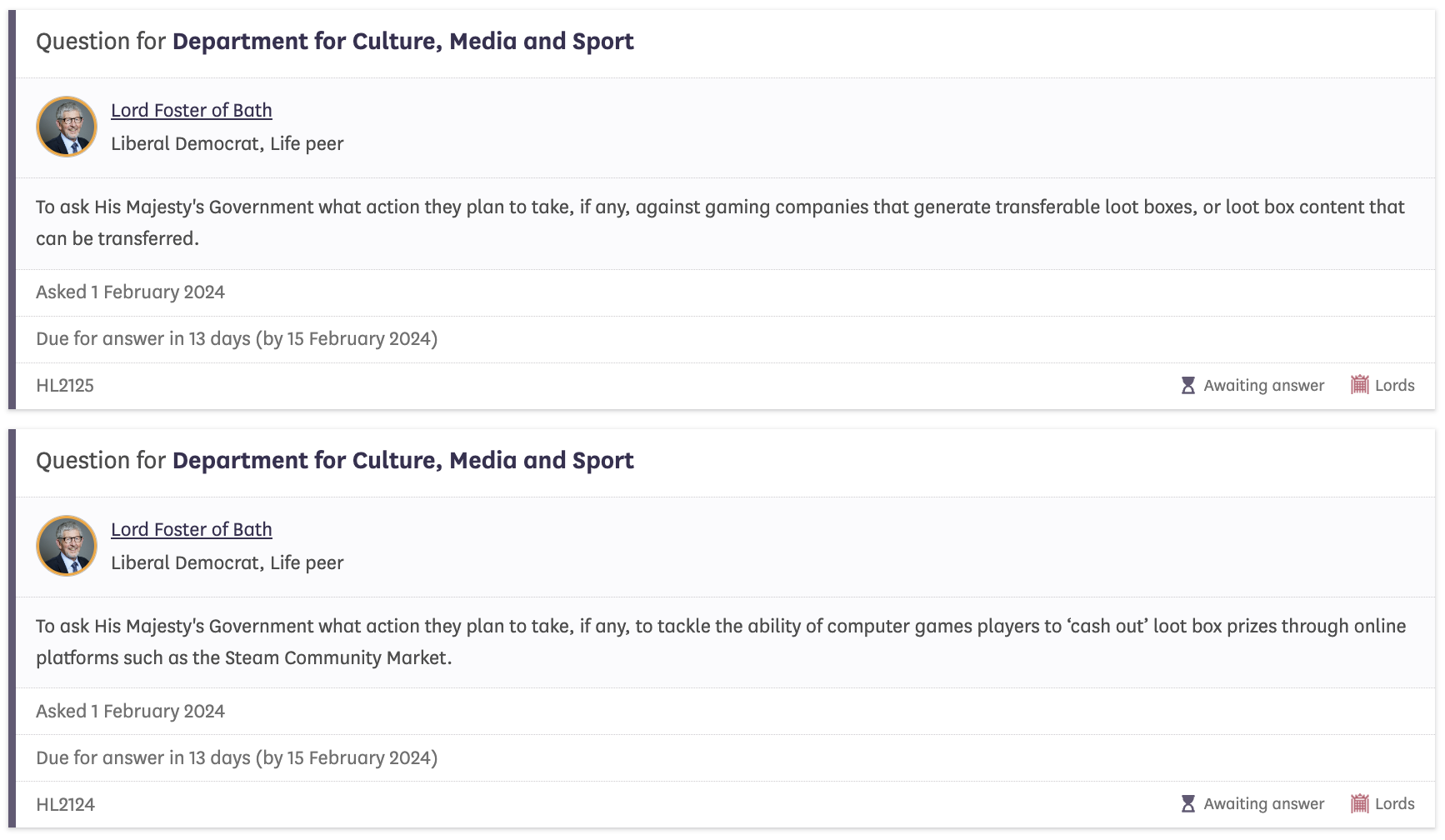
Task: Click the Awaiting answer label for HL2124
Action: 1264,804
